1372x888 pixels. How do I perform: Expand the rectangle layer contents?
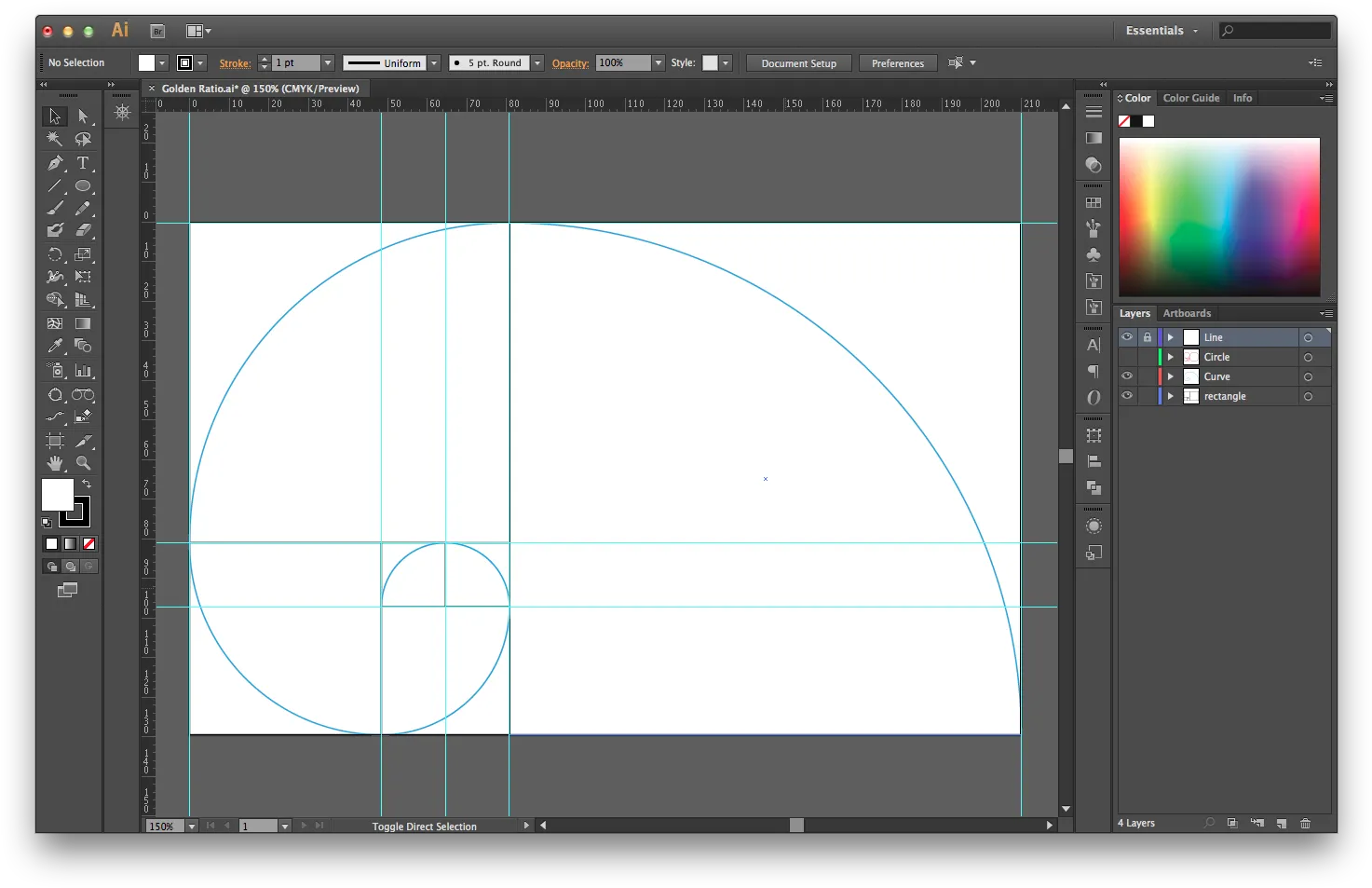click(x=1171, y=396)
